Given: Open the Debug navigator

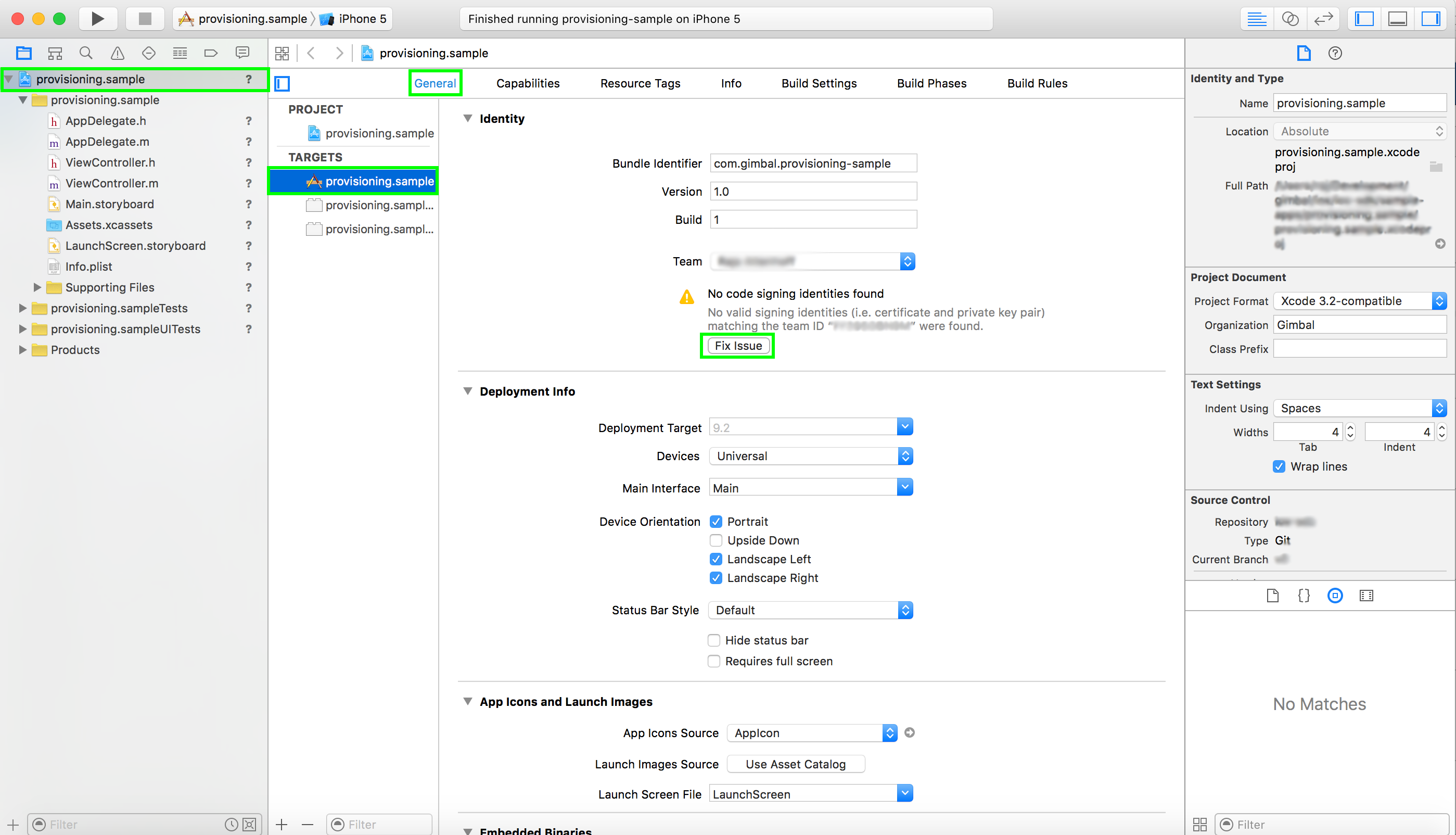Looking at the screenshot, I should click(x=180, y=53).
